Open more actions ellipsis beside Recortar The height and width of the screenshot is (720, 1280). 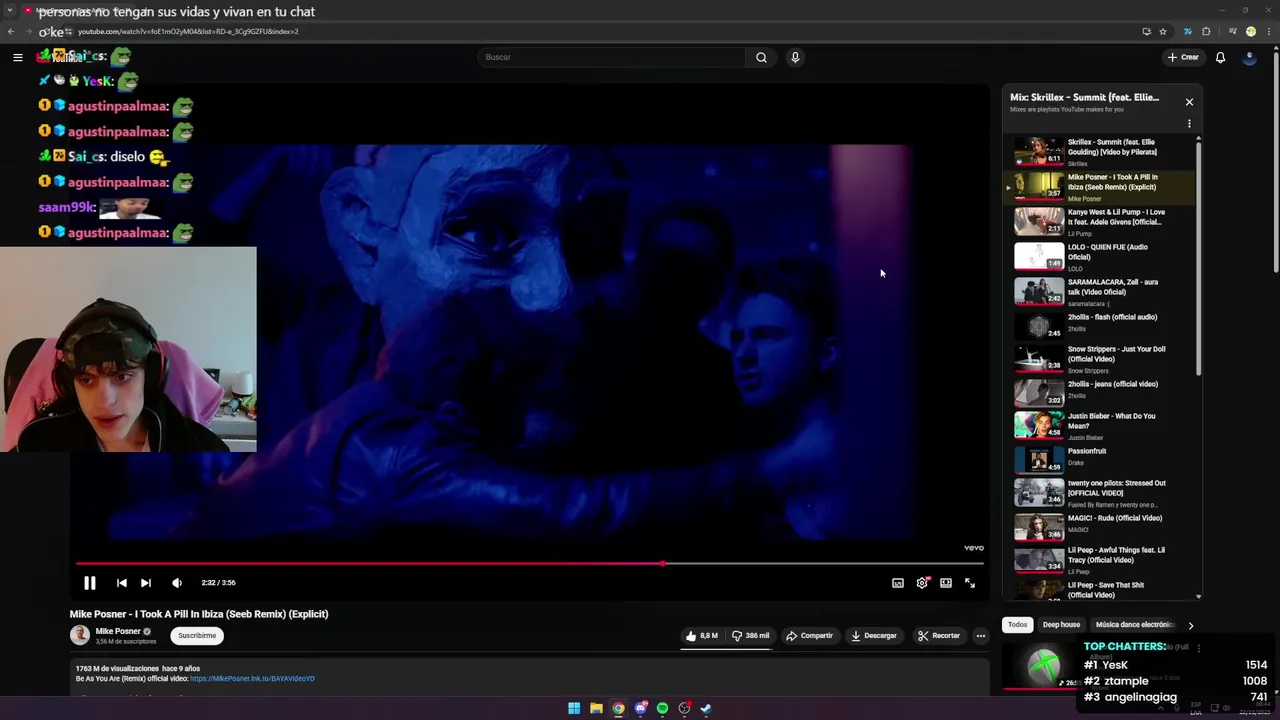click(x=981, y=636)
